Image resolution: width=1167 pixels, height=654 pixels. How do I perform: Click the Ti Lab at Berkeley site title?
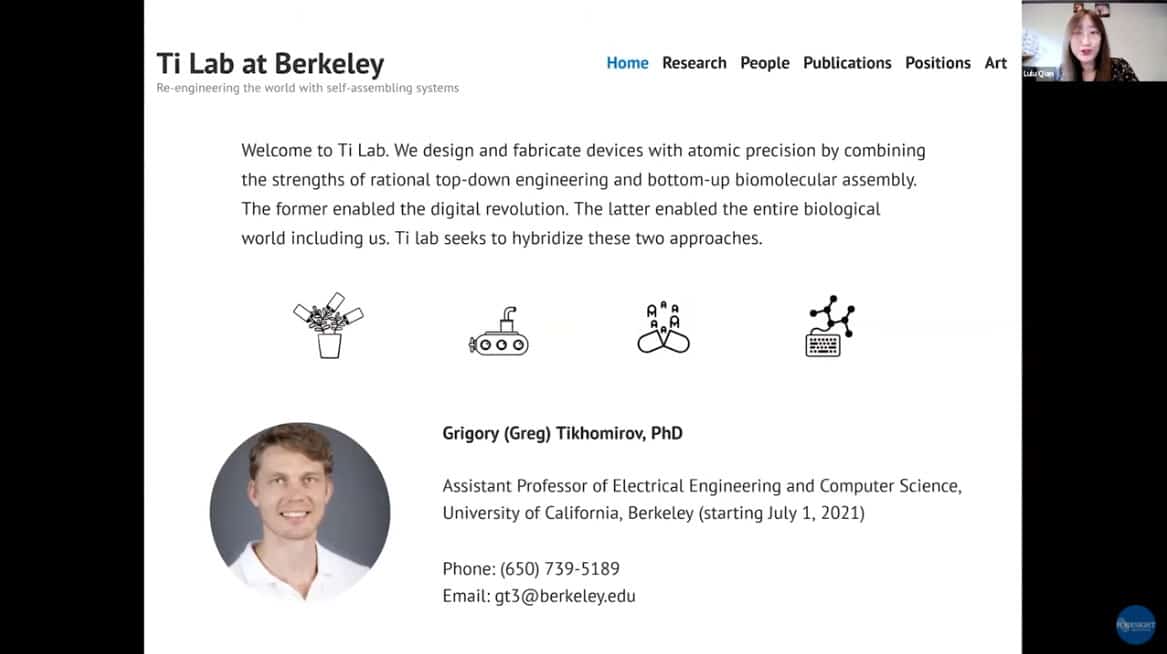(270, 63)
